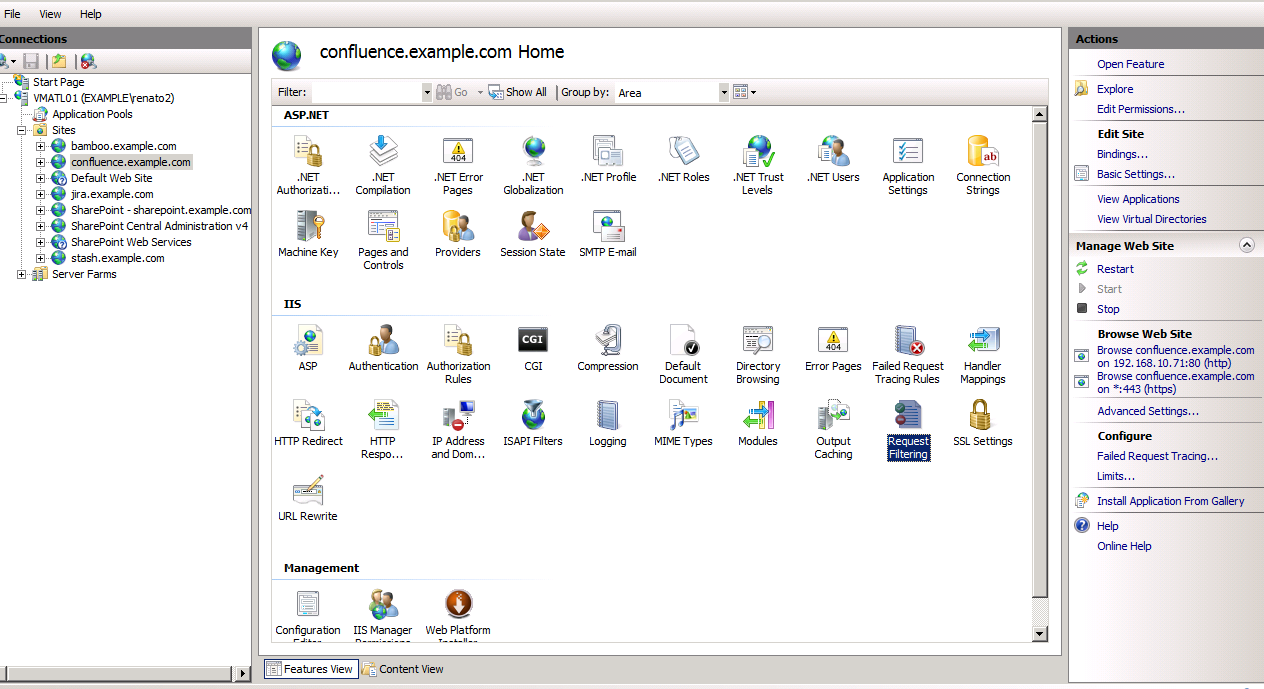
Task: Open the View menu
Action: coord(50,14)
